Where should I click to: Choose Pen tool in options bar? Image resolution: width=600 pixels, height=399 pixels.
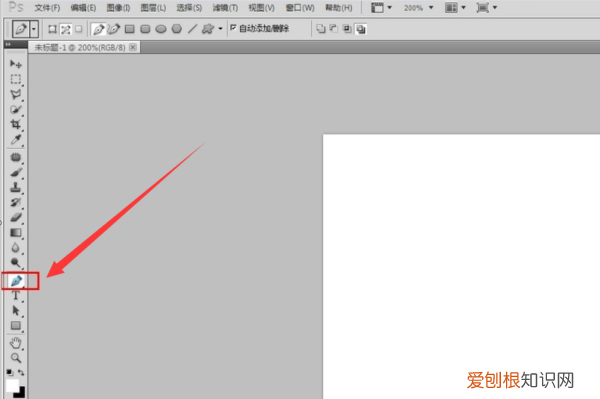(98, 29)
